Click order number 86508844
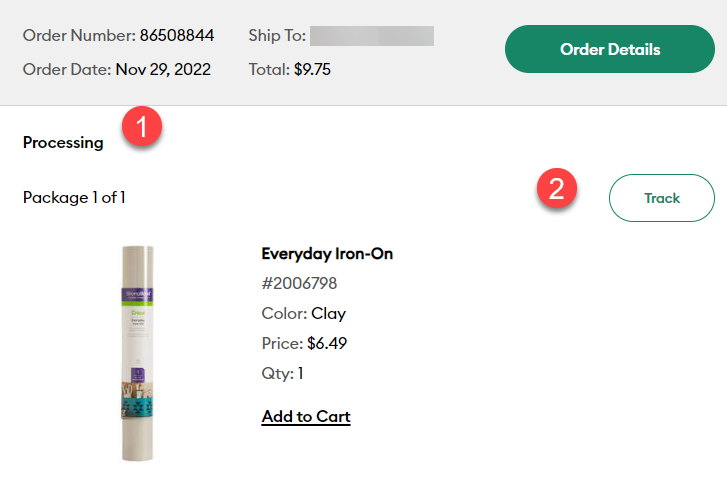The image size is (727, 478). click(x=177, y=36)
